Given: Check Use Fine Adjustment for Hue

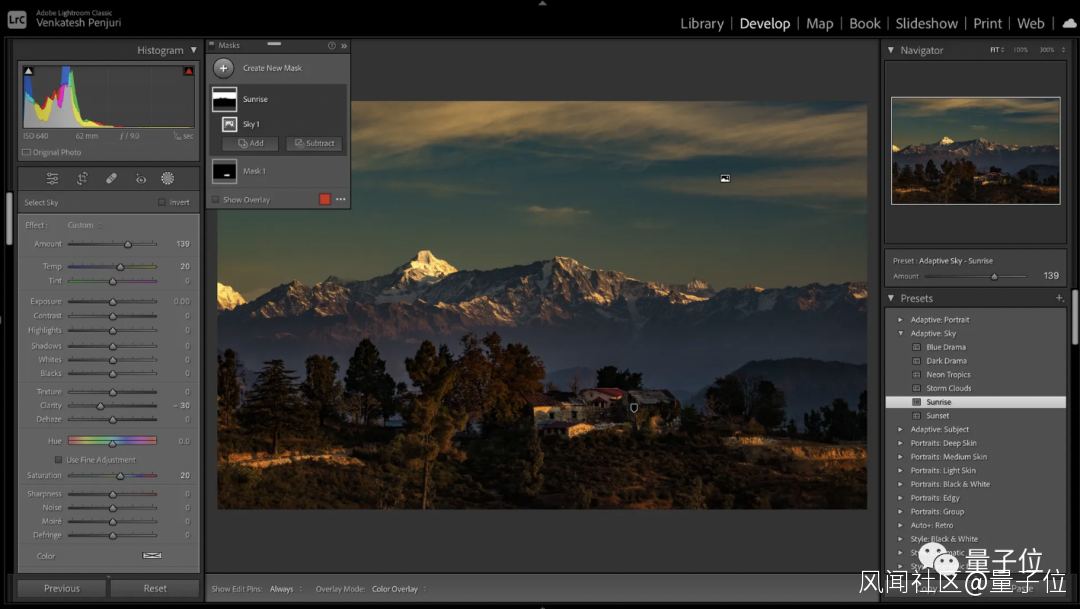Looking at the screenshot, I should click(x=59, y=460).
